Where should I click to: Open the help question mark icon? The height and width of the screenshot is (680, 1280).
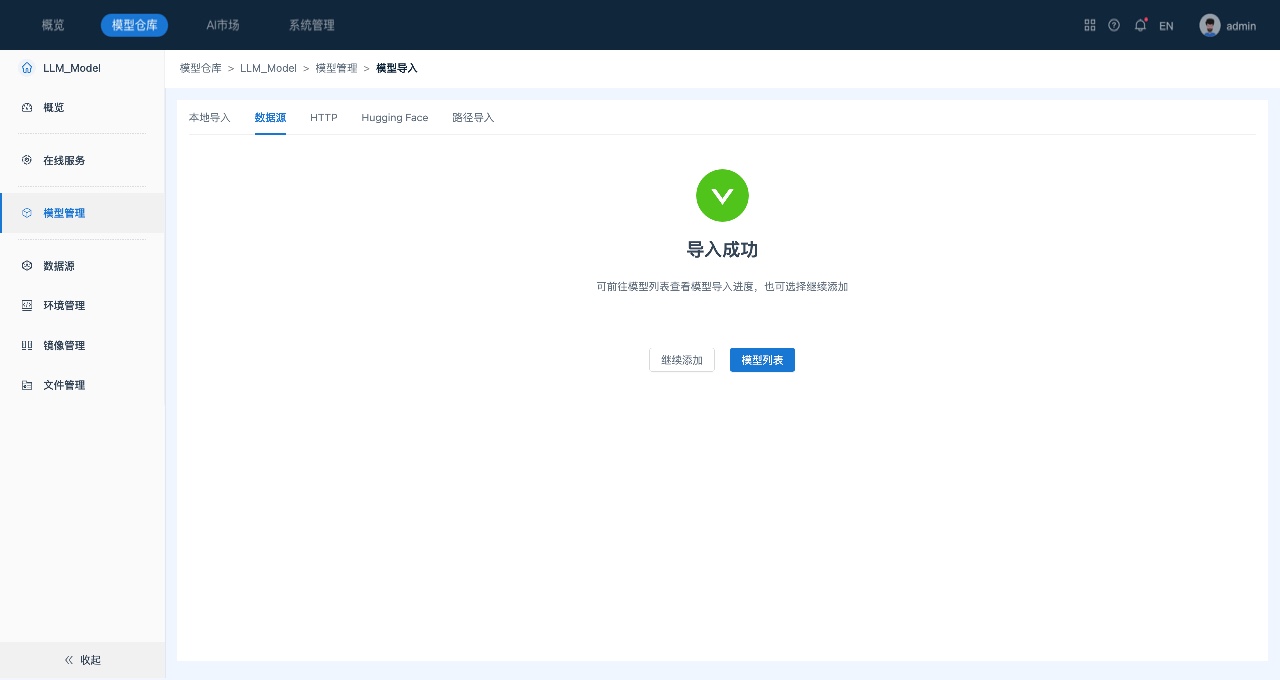coord(1114,25)
